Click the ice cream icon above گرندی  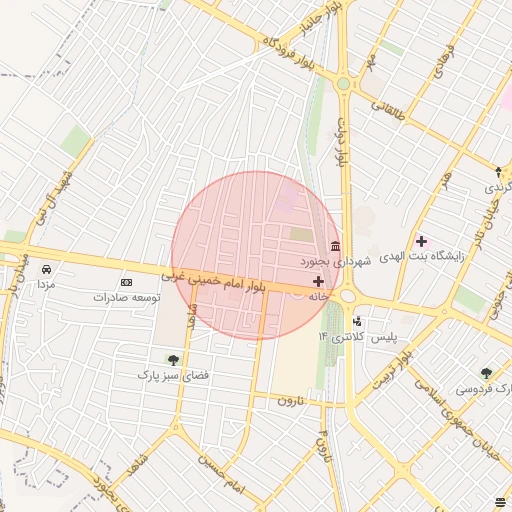[x=498, y=172]
